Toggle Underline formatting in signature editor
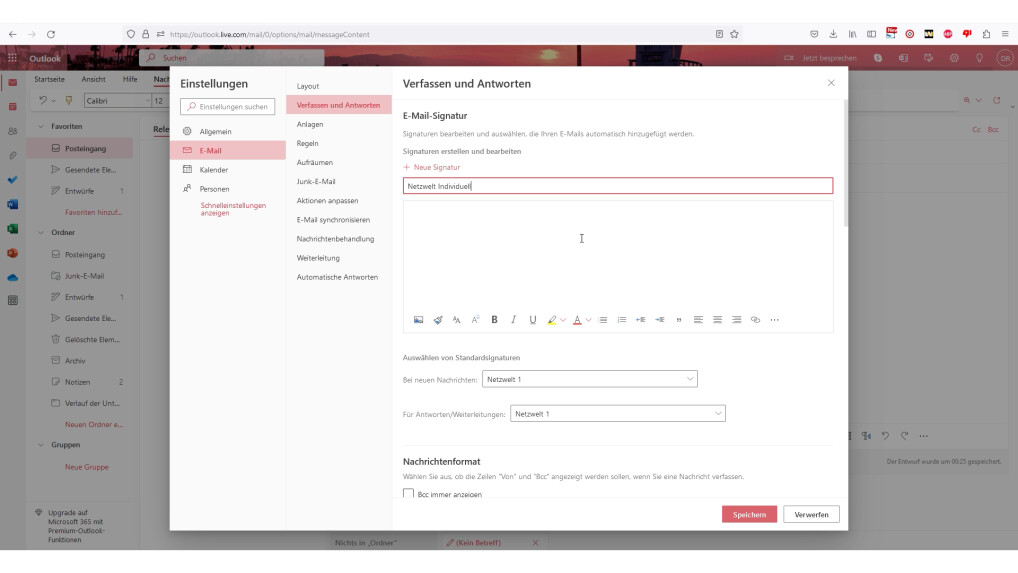Viewport: 1018px width, 573px height. click(532, 320)
